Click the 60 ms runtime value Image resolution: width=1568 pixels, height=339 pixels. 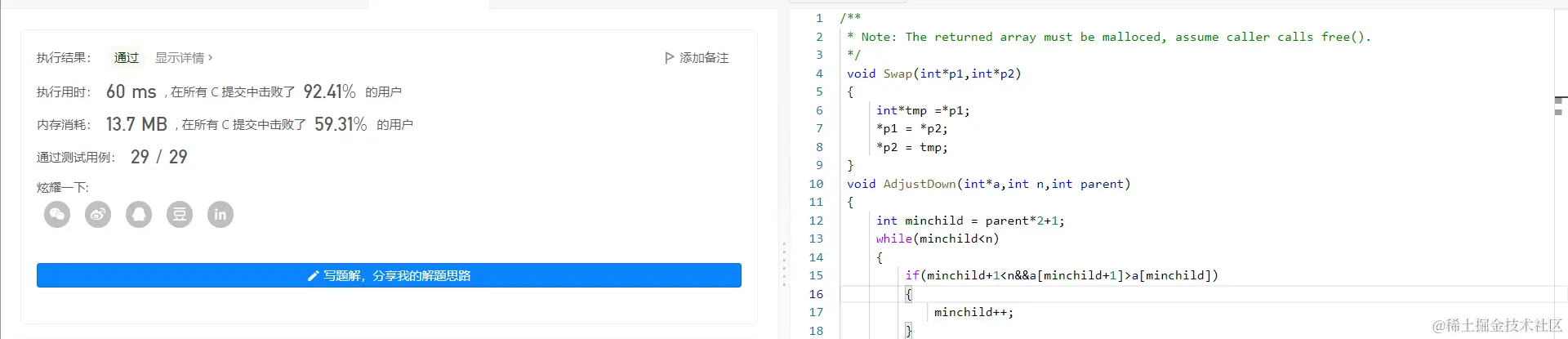pos(131,92)
